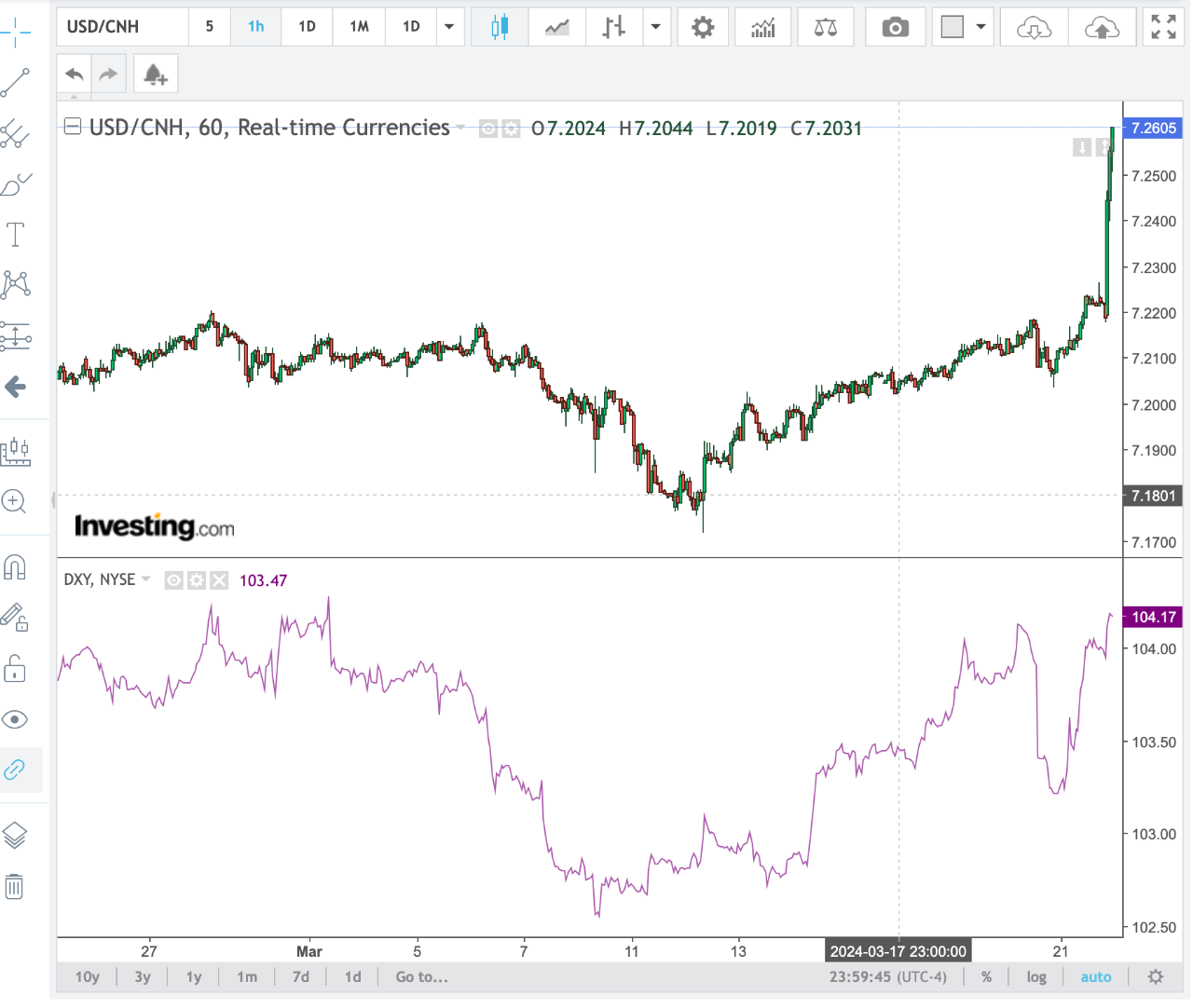The height and width of the screenshot is (1008, 1193).
Task: Open the chart style dropdown arrow
Action: point(655,27)
